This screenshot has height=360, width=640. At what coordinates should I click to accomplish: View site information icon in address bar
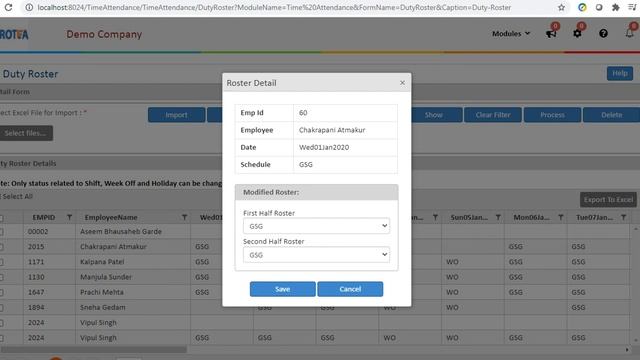pyautogui.click(x=29, y=7)
